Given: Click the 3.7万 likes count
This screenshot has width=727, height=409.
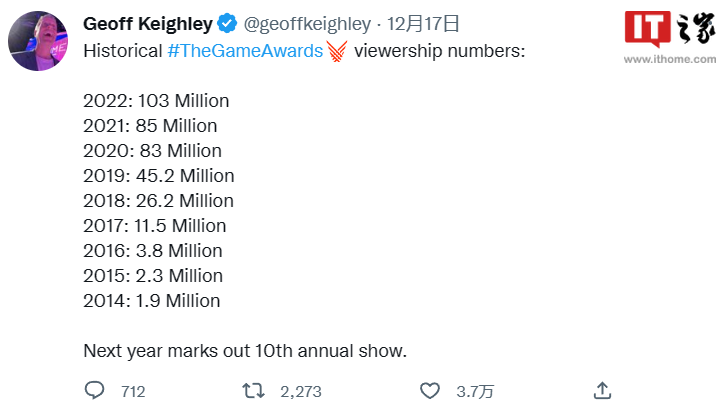Looking at the screenshot, I should [475, 392].
